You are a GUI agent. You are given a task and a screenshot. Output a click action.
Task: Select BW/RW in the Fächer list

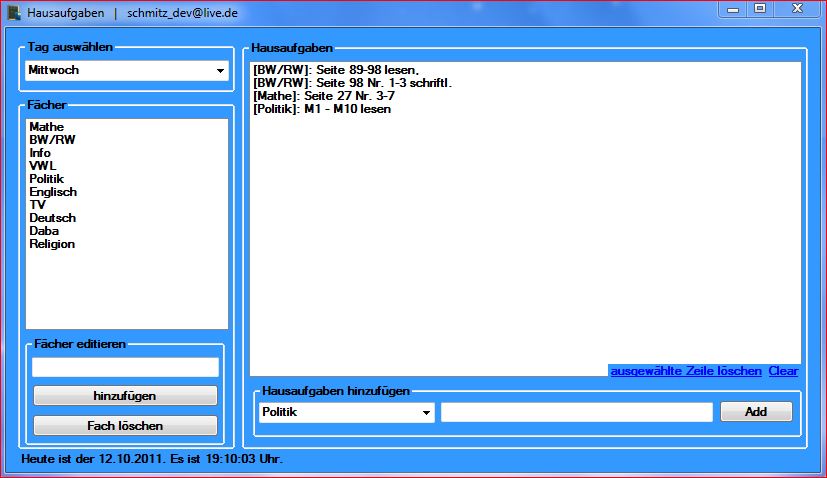tap(52, 140)
